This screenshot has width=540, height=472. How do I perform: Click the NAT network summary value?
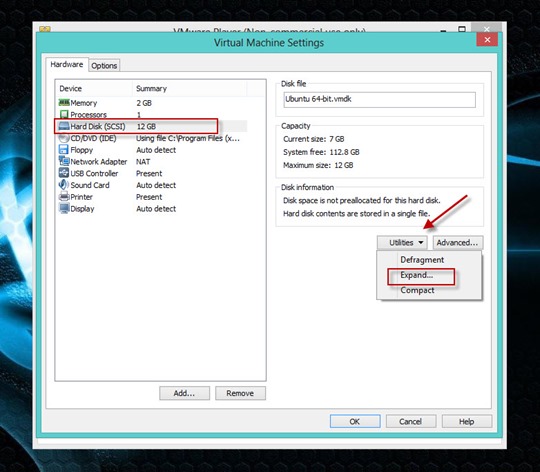tap(143, 162)
